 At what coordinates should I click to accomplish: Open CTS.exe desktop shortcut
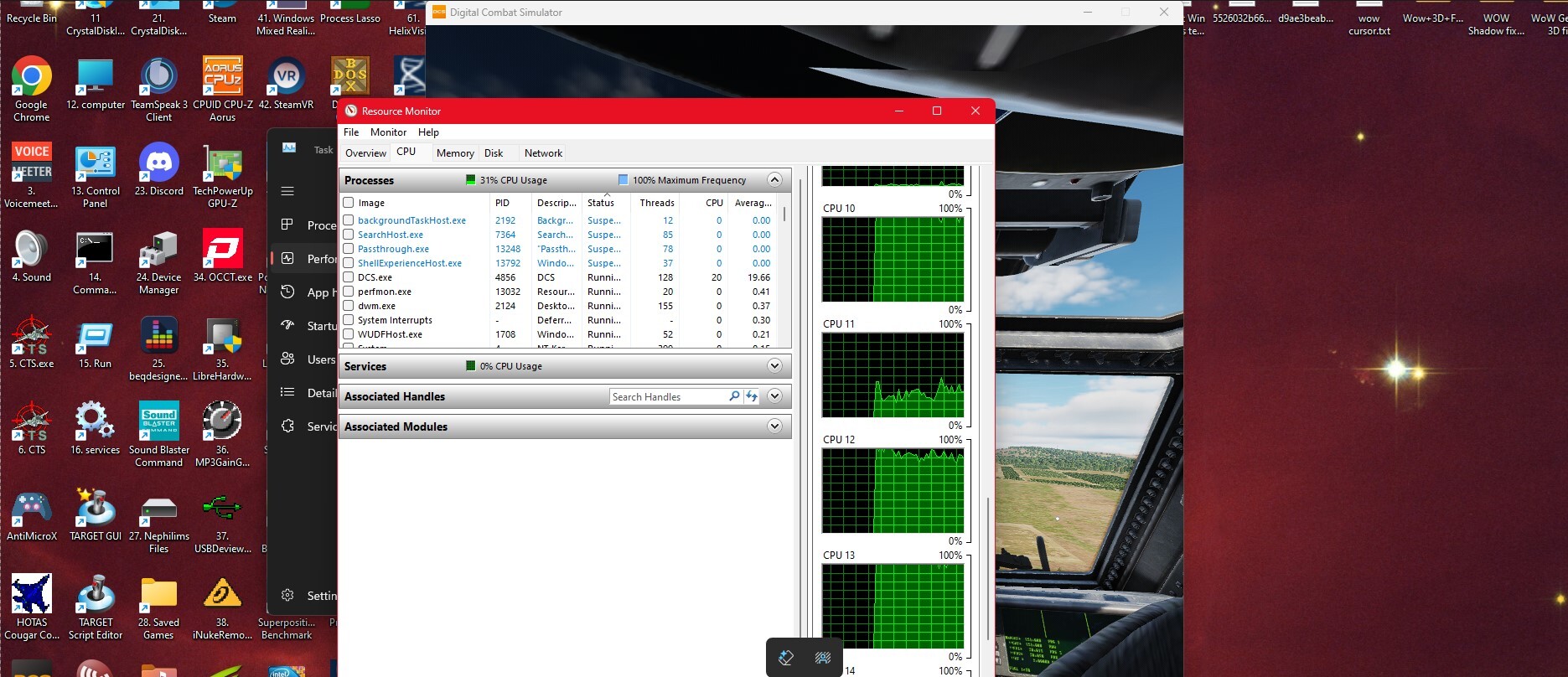[31, 343]
